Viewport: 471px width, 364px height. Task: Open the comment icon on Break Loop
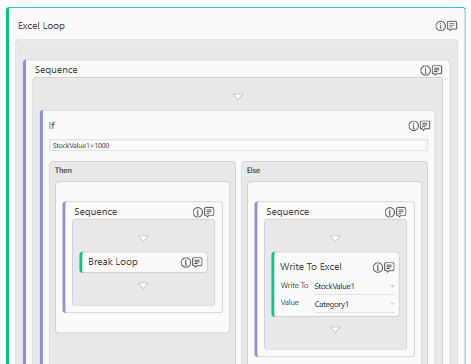click(x=197, y=262)
